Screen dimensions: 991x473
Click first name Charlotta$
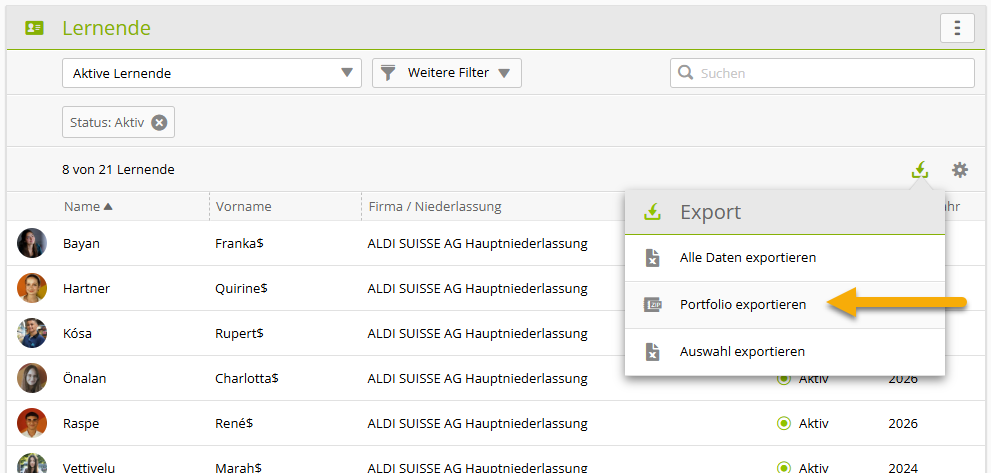[247, 378]
